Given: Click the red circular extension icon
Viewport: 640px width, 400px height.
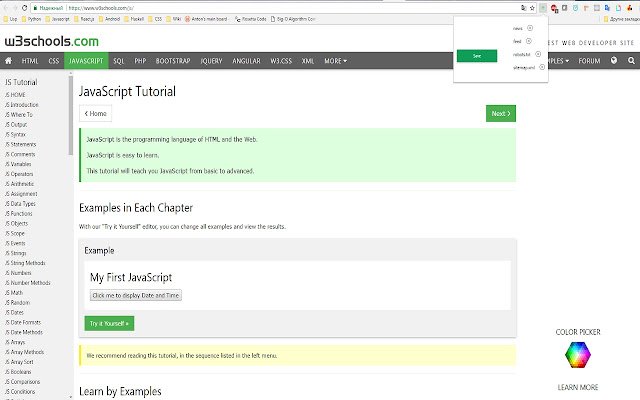Looking at the screenshot, I should click(554, 8).
